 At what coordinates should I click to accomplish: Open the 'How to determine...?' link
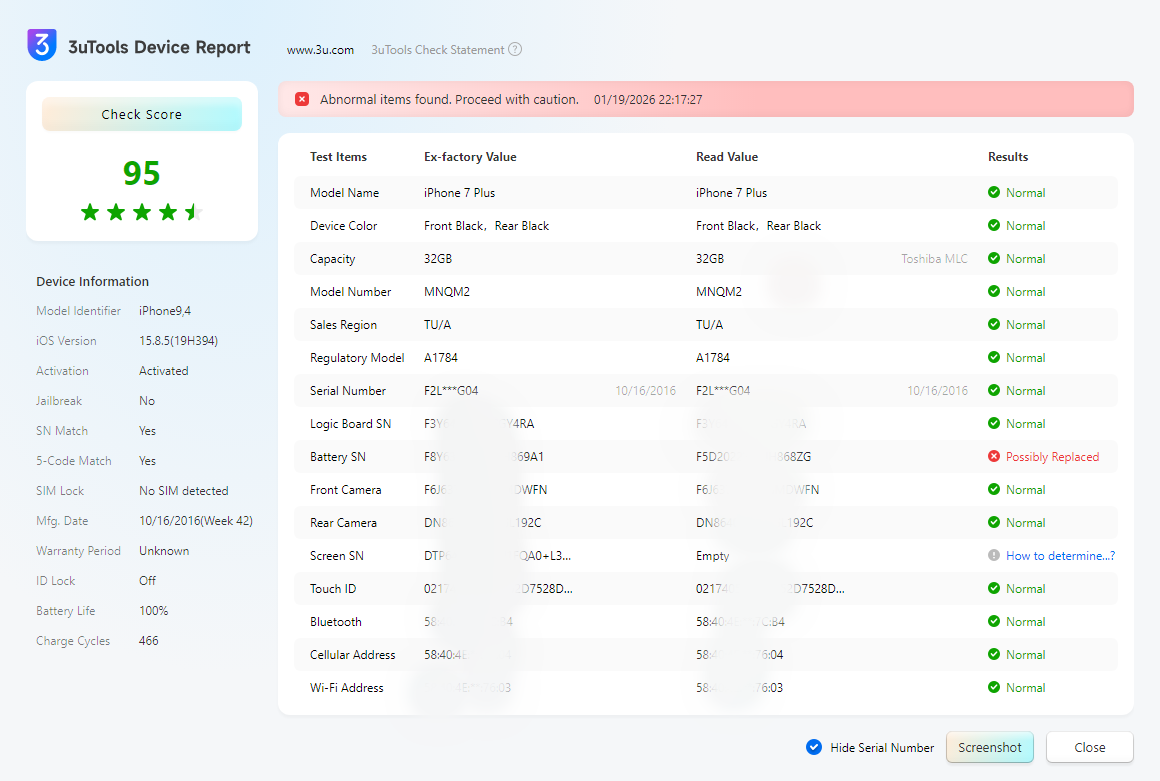click(1060, 556)
